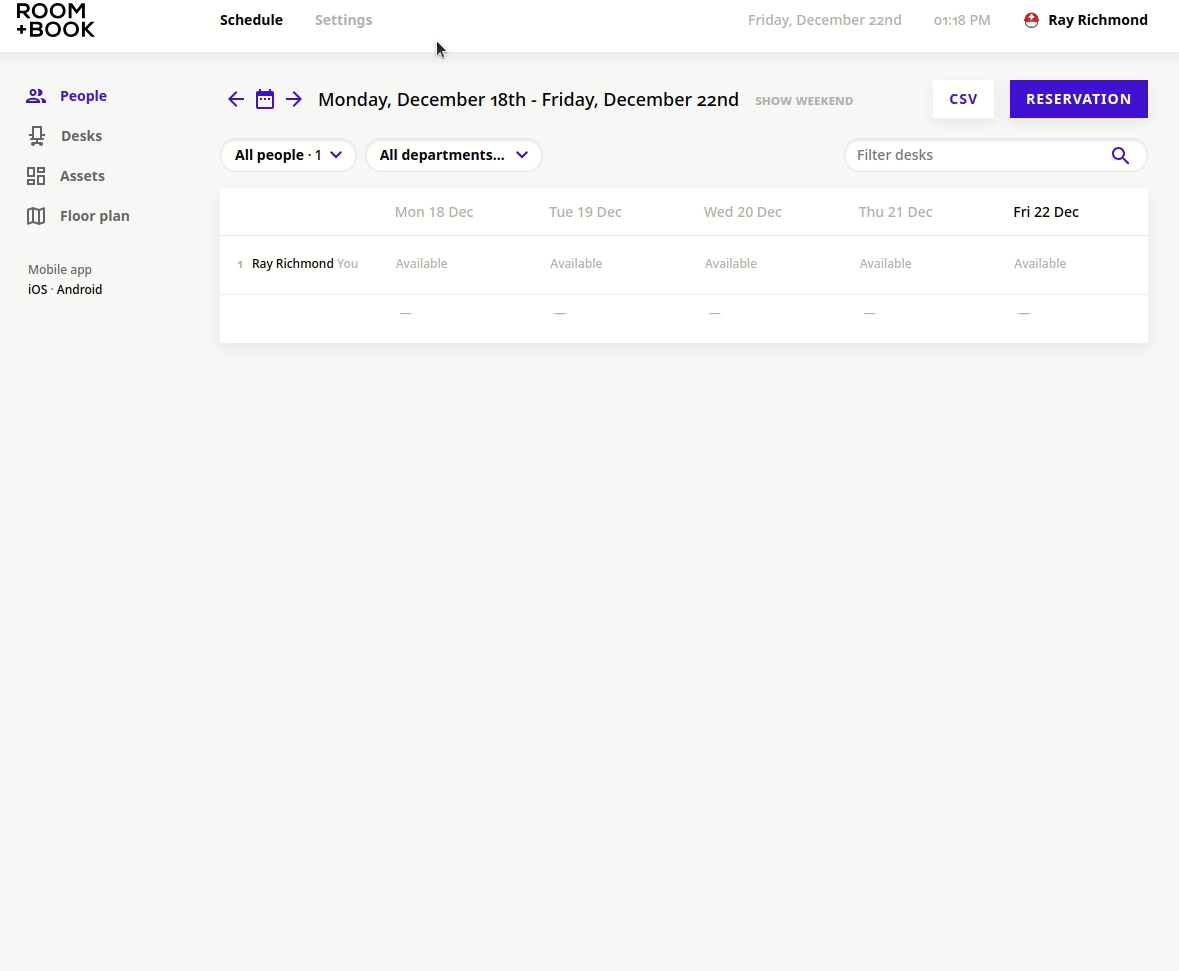This screenshot has height=971, width=1179.
Task: Click the Mobile app label
Action: [60, 269]
